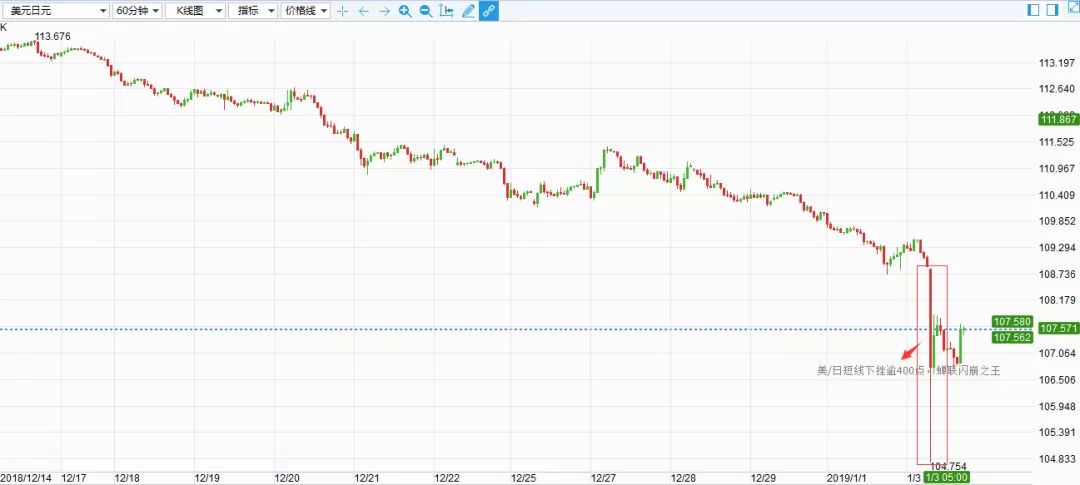Toggle the highlighted chain link button

[488, 11]
